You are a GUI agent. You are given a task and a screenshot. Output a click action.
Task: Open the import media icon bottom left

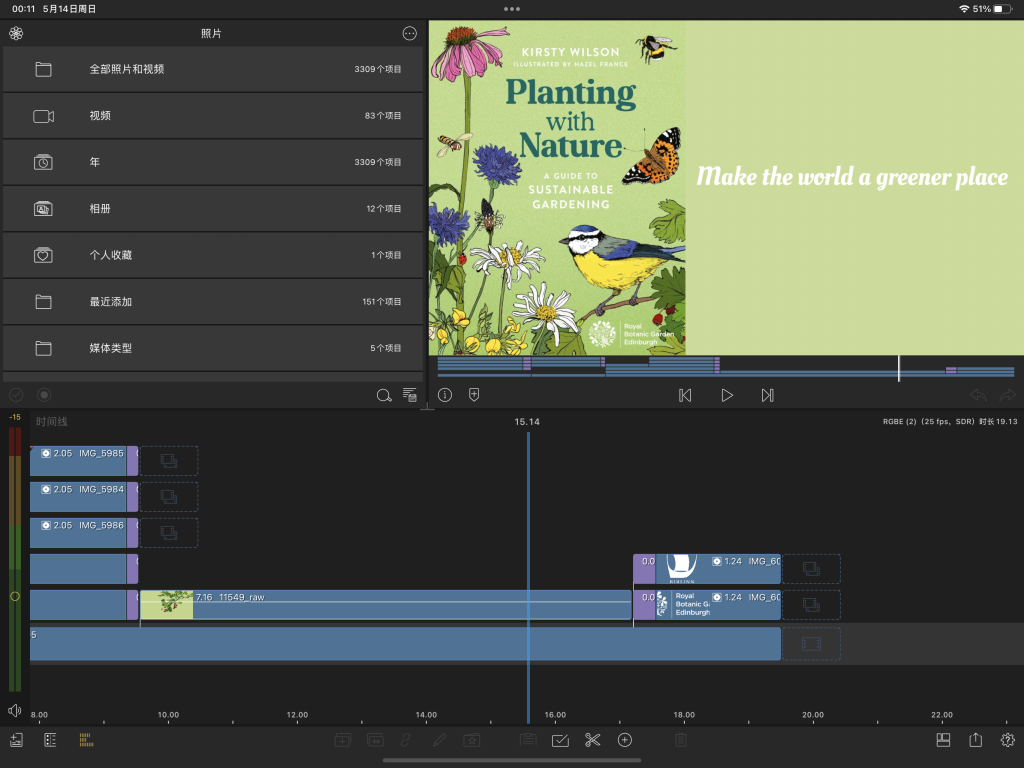tap(16, 740)
